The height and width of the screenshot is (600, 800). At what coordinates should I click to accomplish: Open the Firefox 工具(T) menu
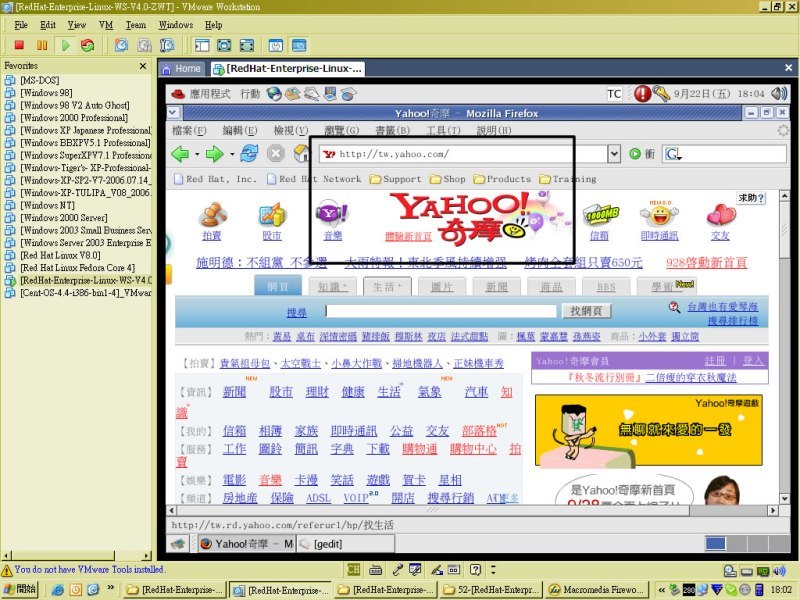click(x=443, y=130)
